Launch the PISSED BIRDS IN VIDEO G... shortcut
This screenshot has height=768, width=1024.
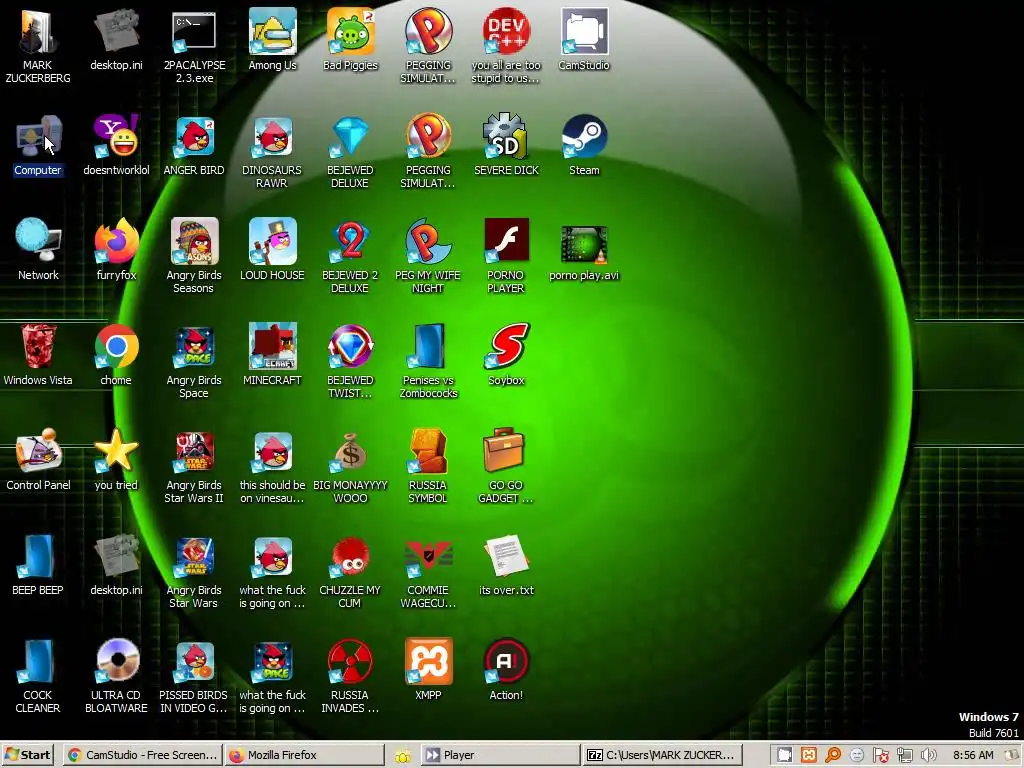pyautogui.click(x=194, y=677)
